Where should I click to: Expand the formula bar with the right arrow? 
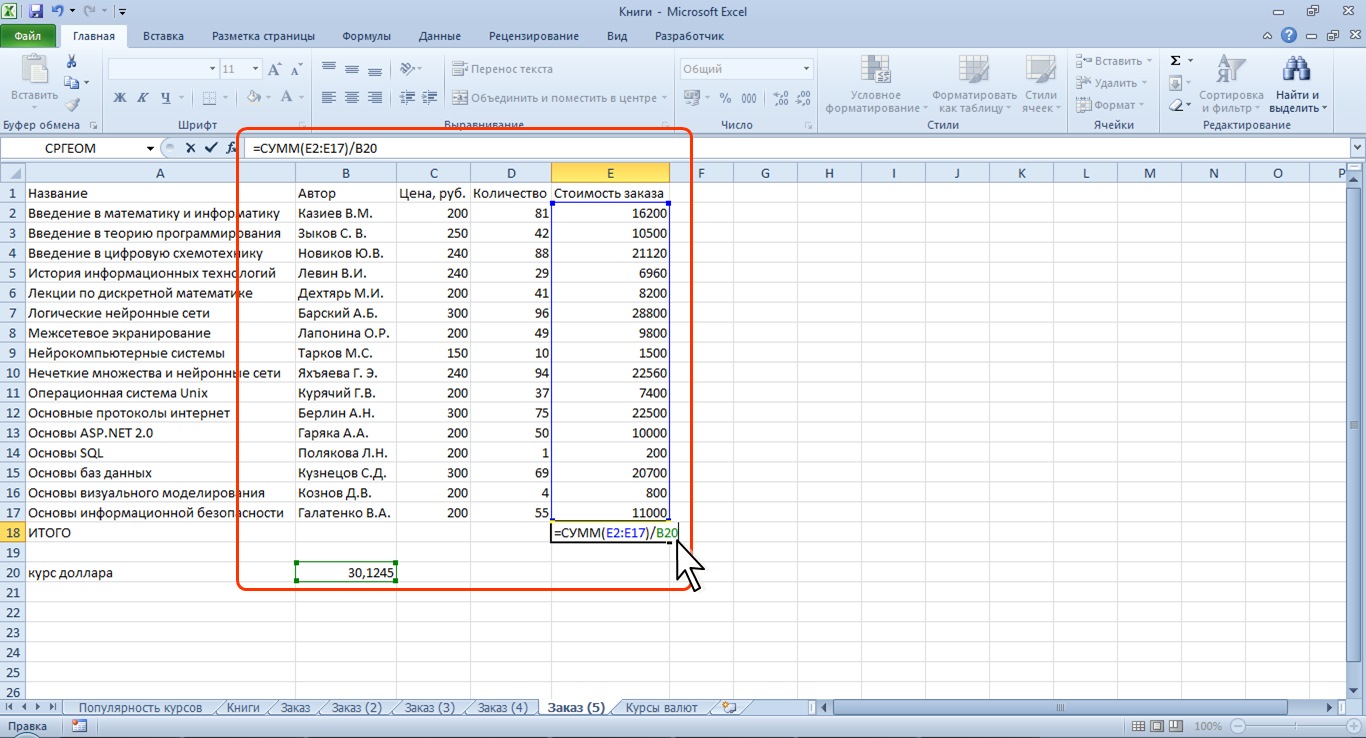point(1357,148)
